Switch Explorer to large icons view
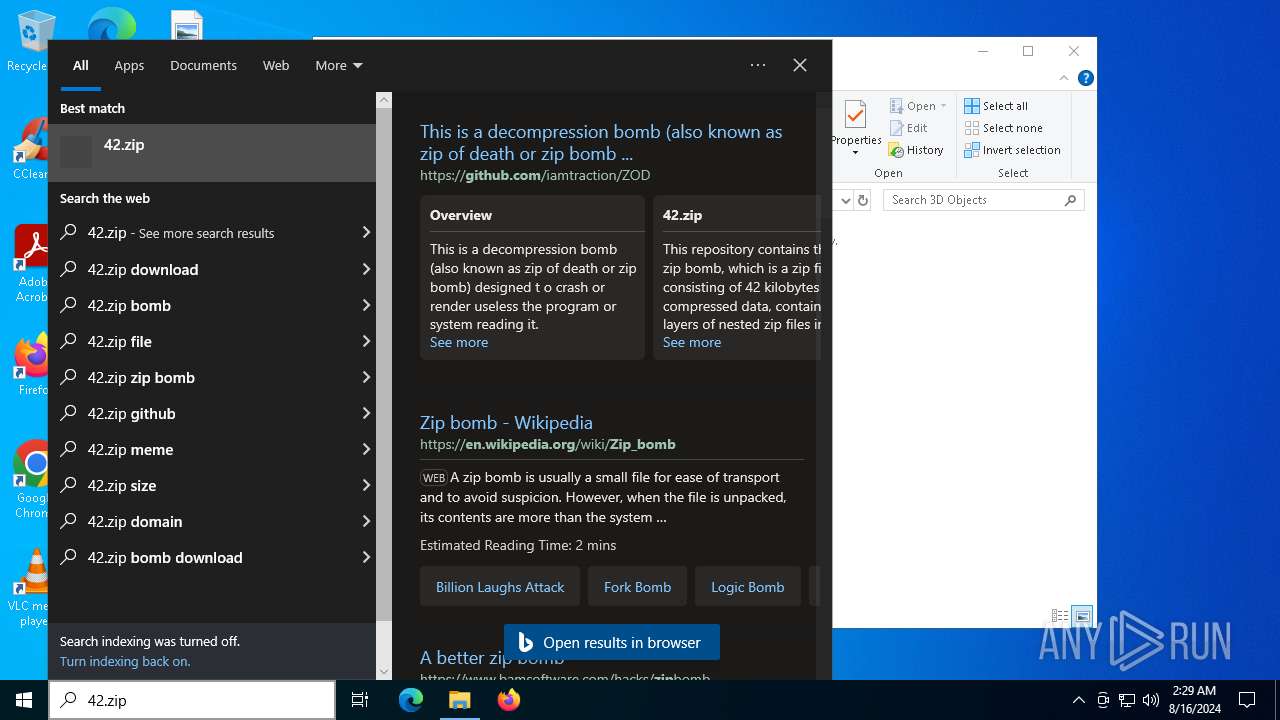The image size is (1280, 720). tap(1082, 616)
